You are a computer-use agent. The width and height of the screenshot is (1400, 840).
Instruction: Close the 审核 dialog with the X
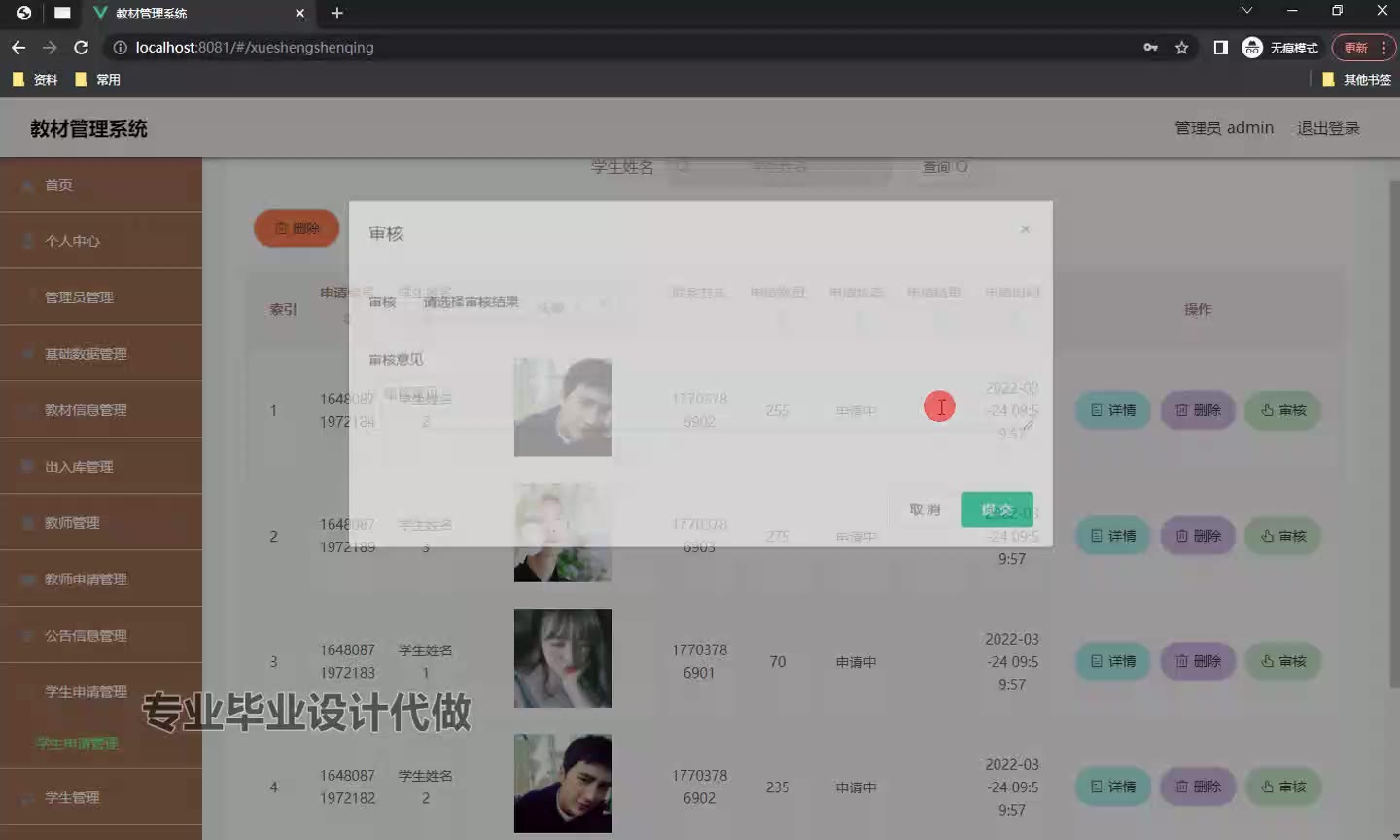[x=1025, y=229]
